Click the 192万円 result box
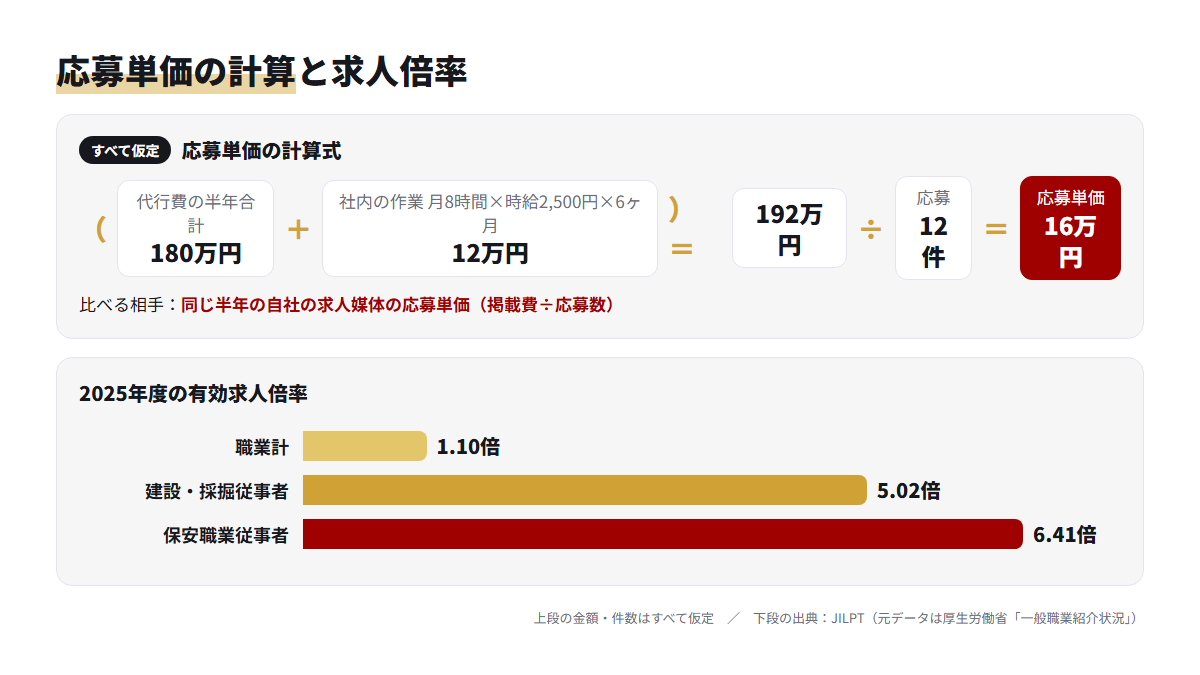This screenshot has width=1200, height=675. click(789, 228)
